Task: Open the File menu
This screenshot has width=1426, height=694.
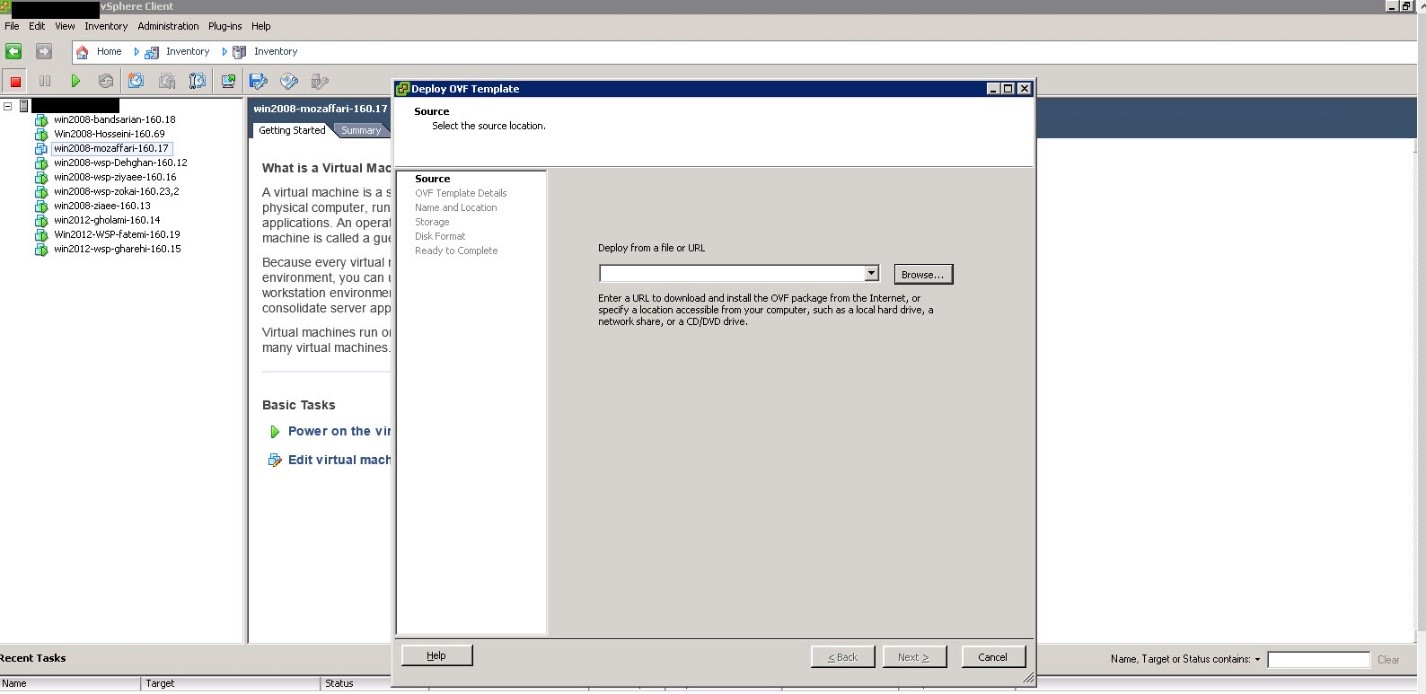Action: point(12,26)
